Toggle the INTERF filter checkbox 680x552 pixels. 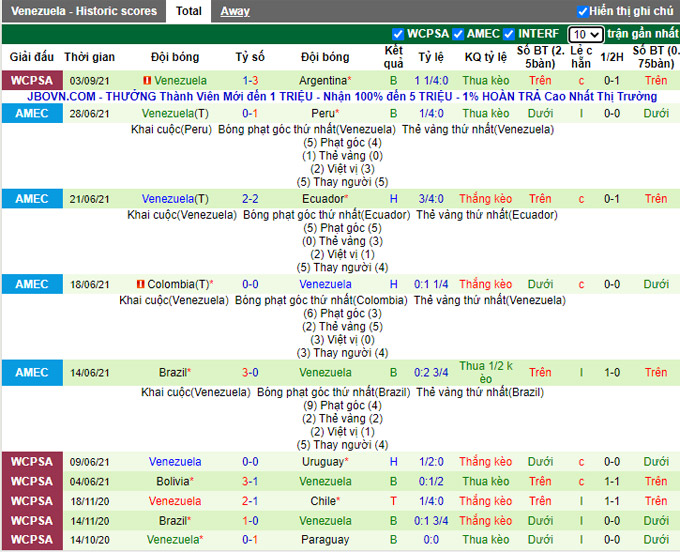[x=512, y=34]
